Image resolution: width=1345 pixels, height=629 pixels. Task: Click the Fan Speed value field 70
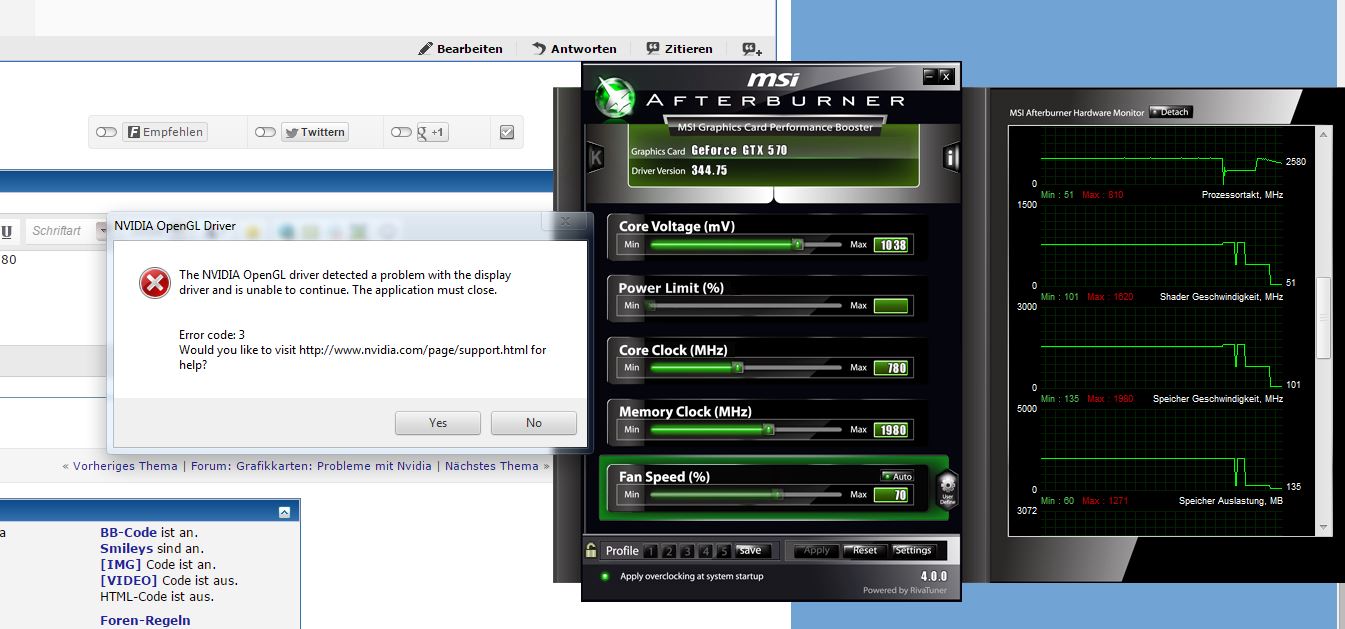890,495
